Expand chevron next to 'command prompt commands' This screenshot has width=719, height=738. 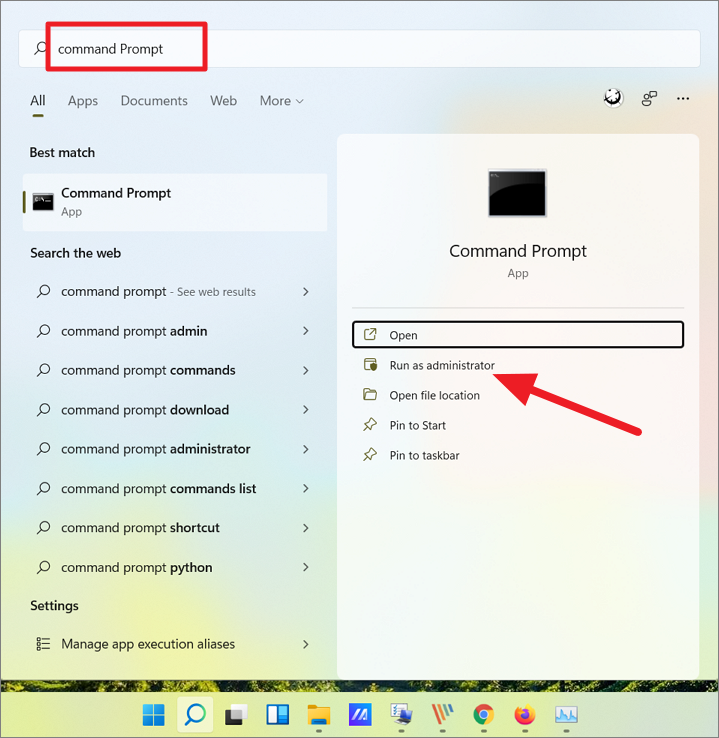[306, 370]
